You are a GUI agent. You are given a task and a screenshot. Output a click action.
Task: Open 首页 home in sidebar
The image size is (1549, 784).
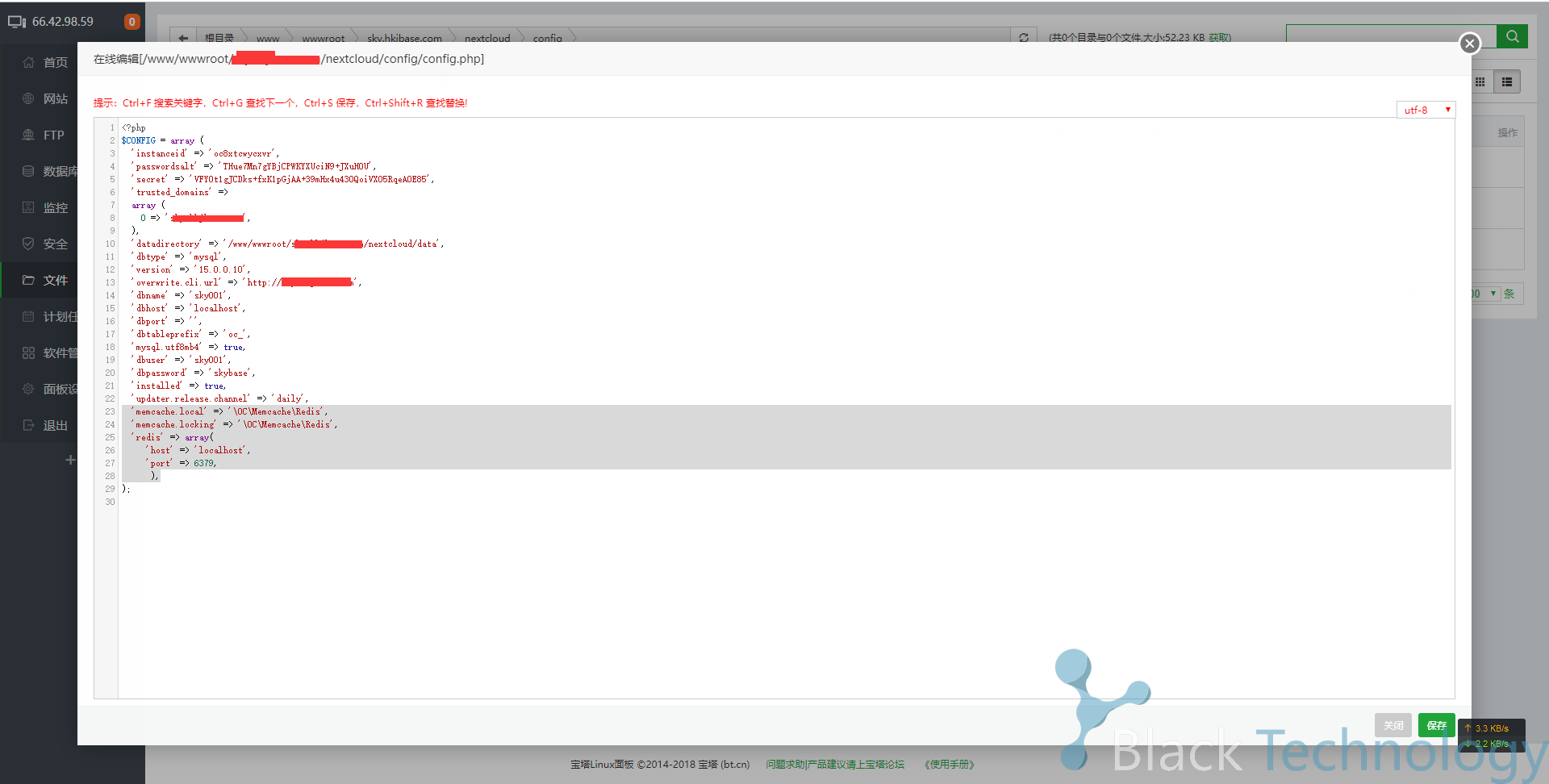pyautogui.click(x=55, y=62)
